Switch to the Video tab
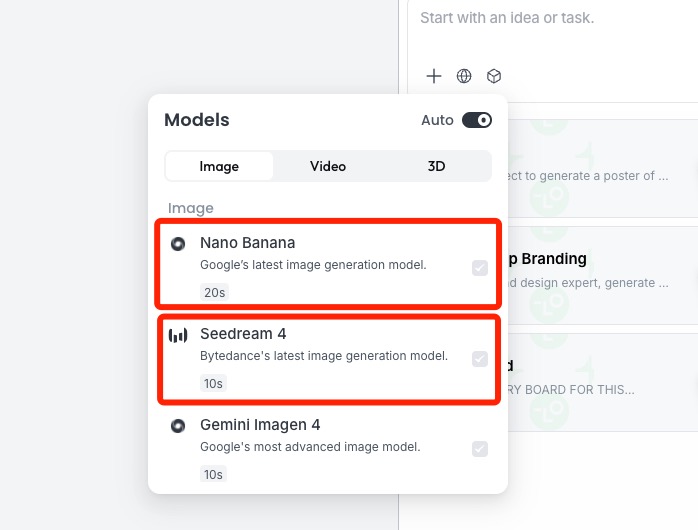Screen dimensions: 698x530 click(328, 166)
